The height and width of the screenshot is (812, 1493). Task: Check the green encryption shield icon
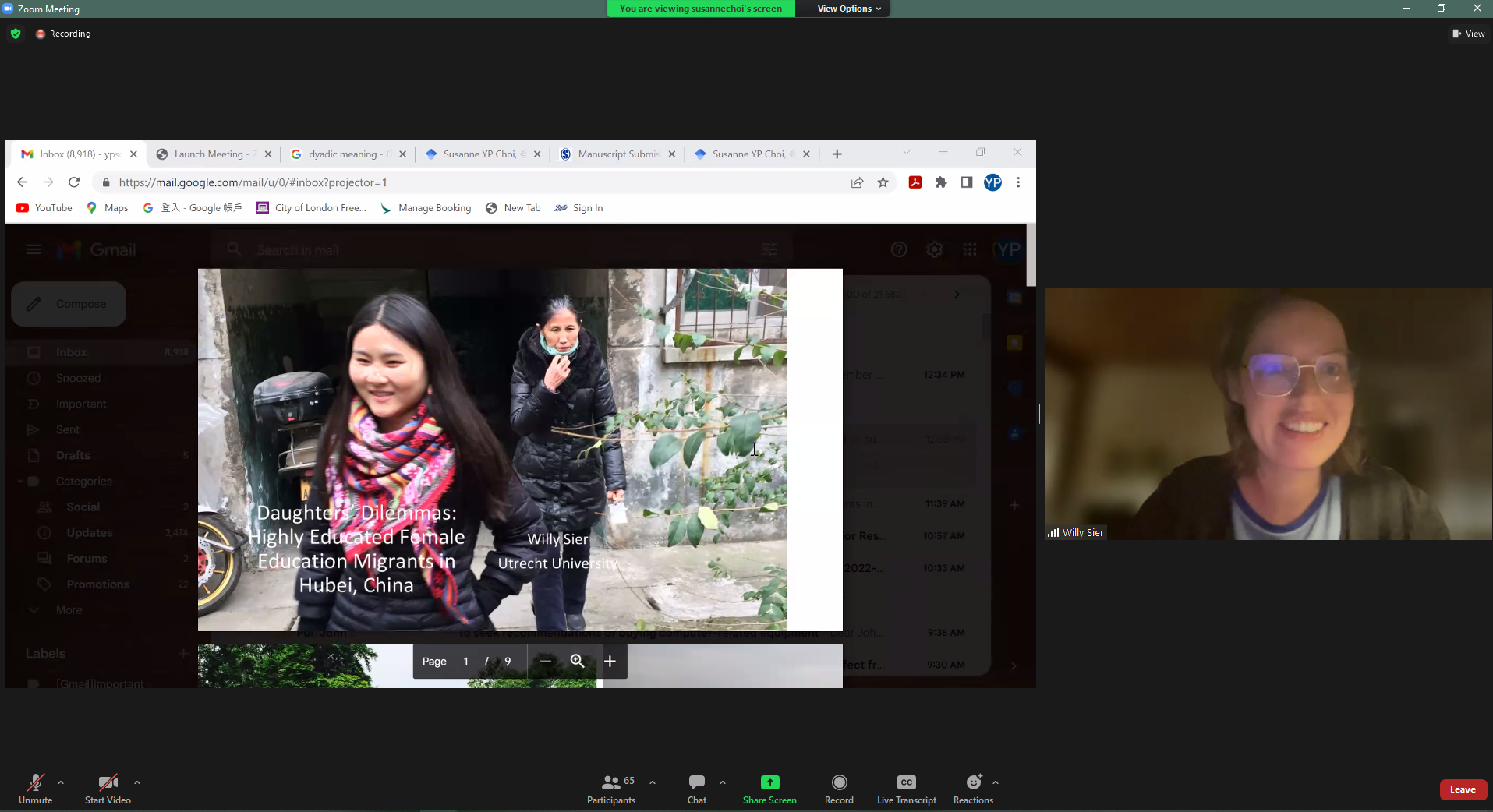pos(16,34)
